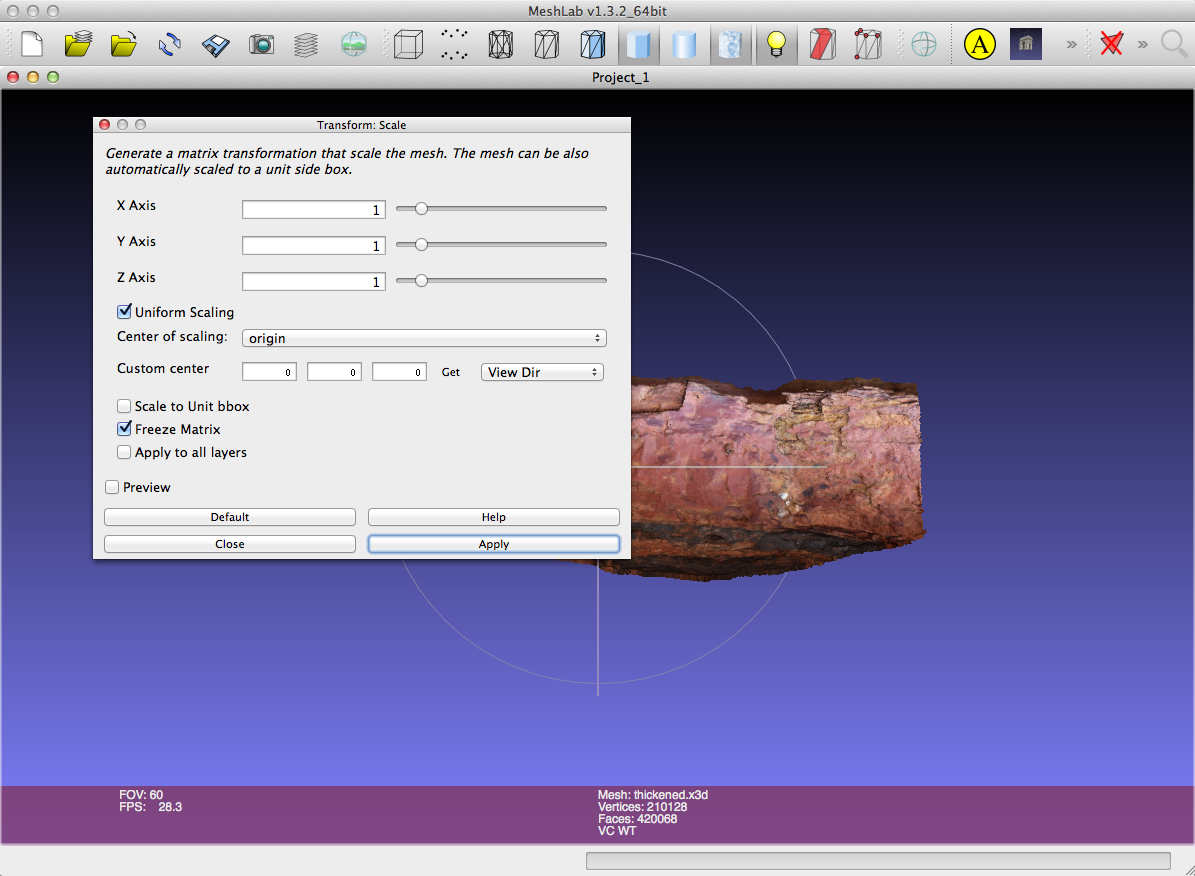
Task: Uncheck the Uniform Scaling checkbox
Action: (x=125, y=312)
